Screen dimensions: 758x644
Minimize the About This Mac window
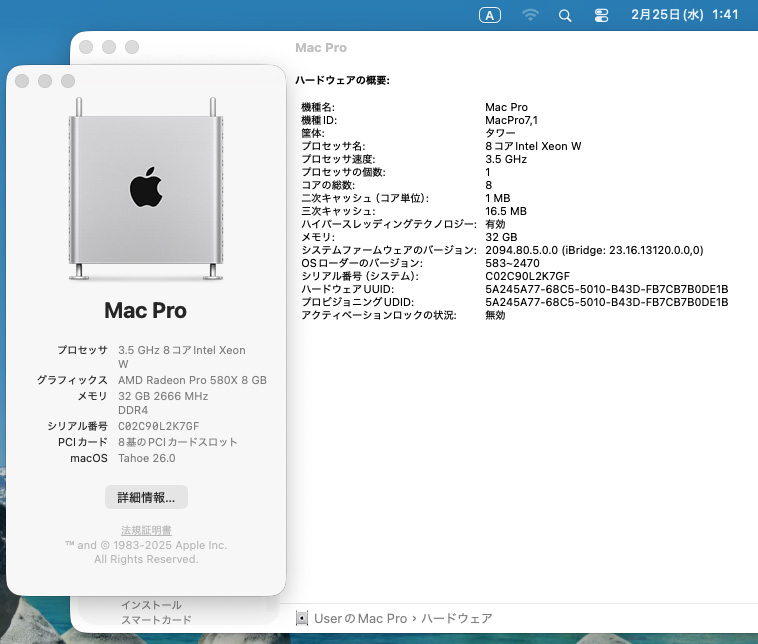point(44,81)
